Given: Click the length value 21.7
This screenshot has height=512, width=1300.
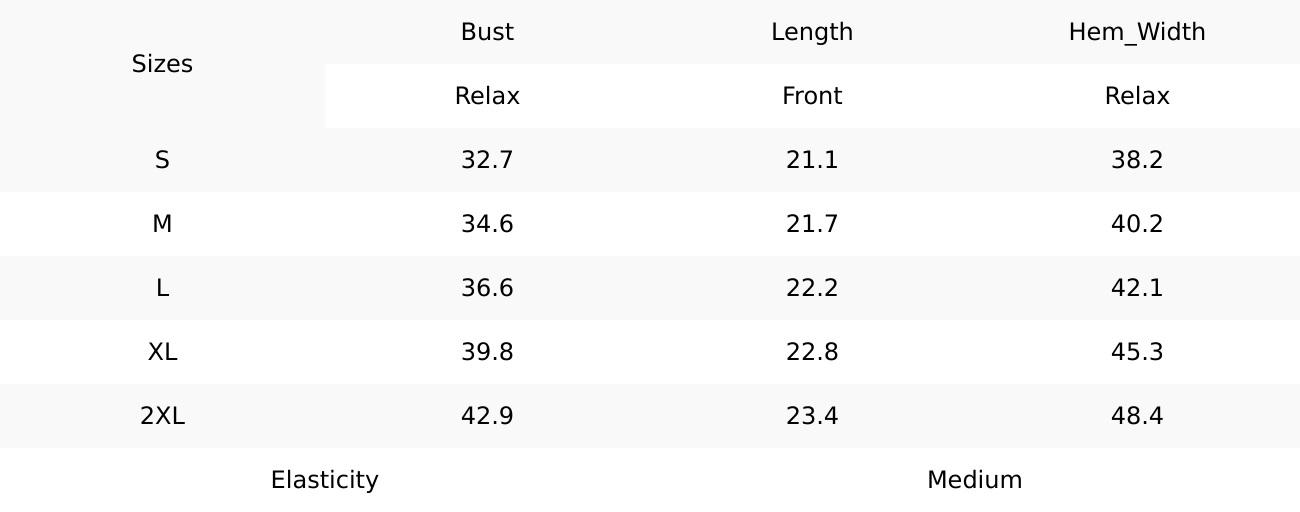Looking at the screenshot, I should pyautogui.click(x=812, y=224).
